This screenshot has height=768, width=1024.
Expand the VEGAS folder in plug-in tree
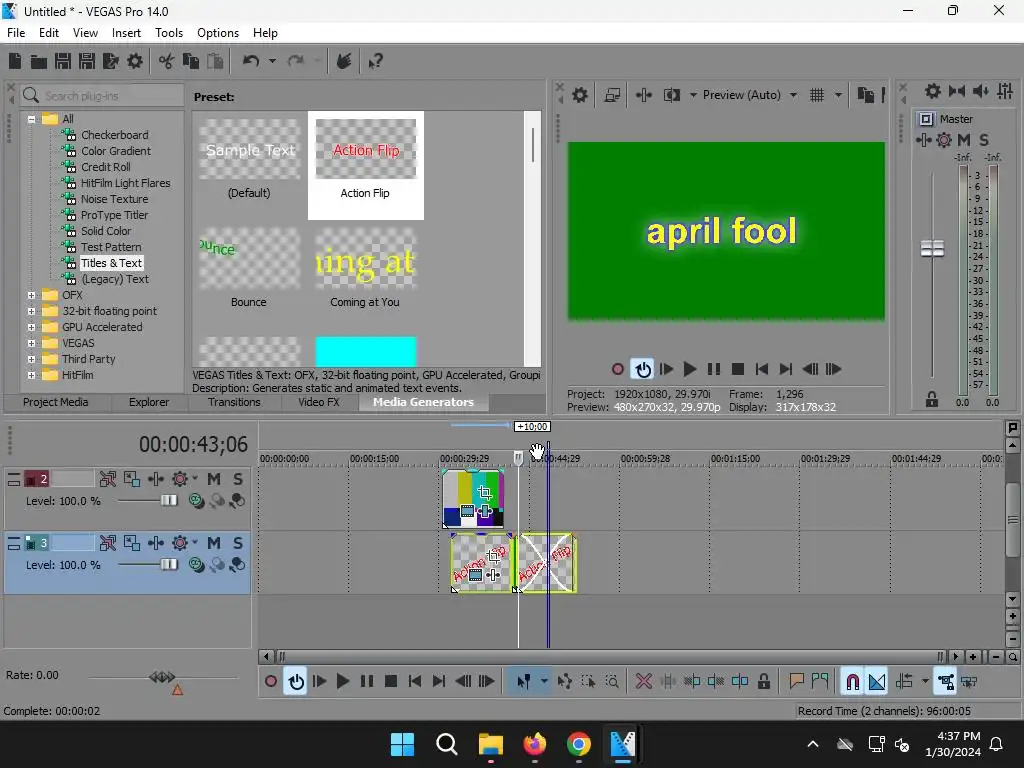coord(31,344)
